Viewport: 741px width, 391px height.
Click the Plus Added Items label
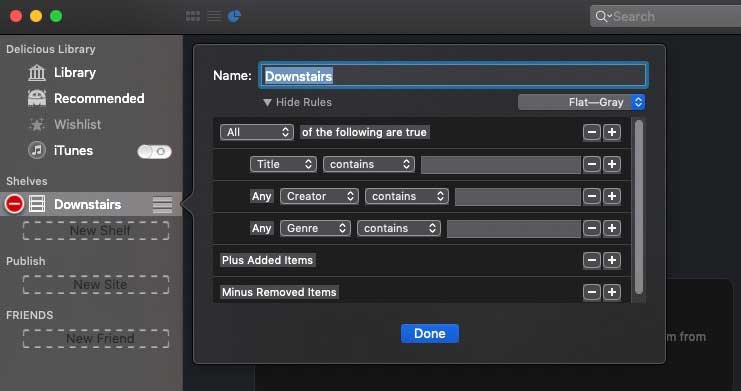(267, 260)
